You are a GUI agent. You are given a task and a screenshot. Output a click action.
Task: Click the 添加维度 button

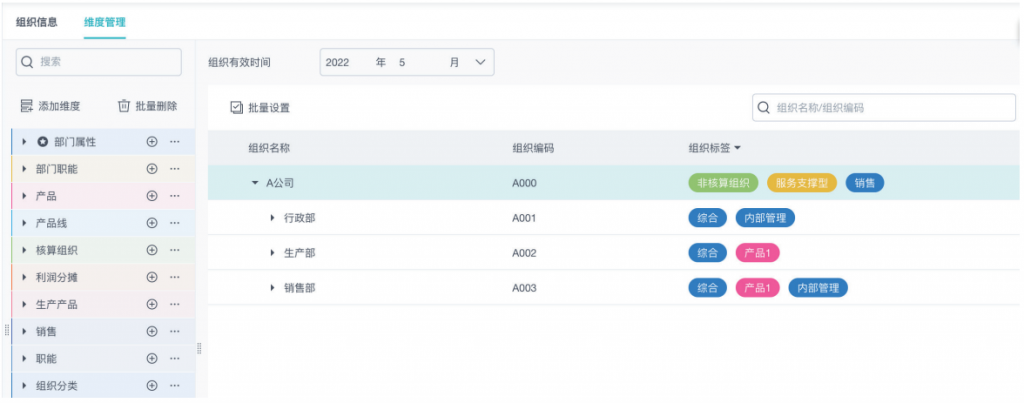[51, 106]
